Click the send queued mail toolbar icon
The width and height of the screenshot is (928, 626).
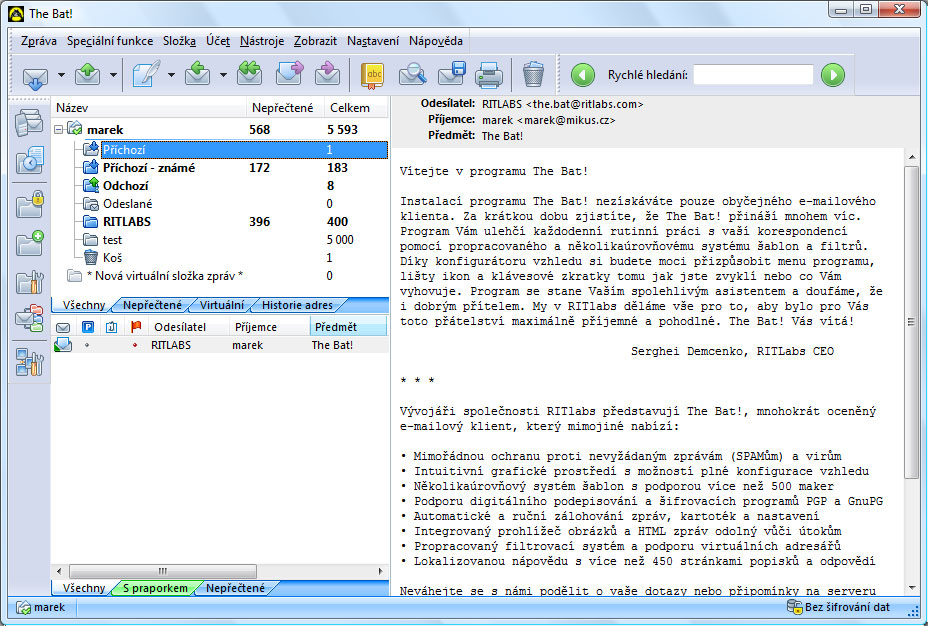coord(88,75)
